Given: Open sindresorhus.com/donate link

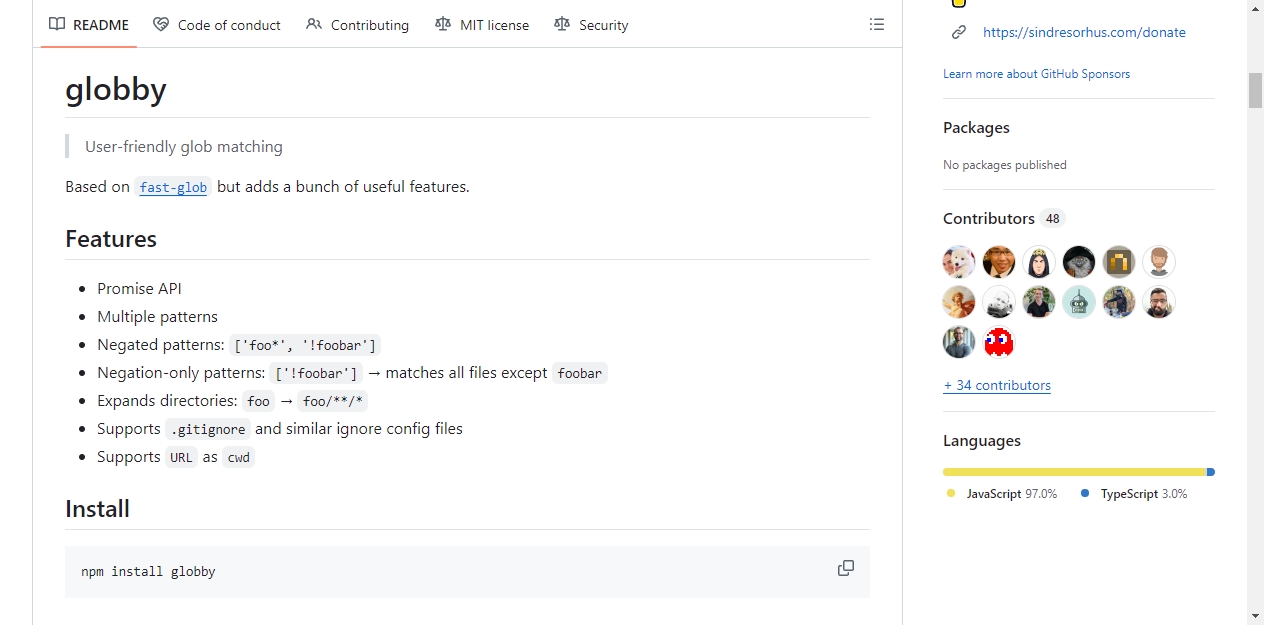Looking at the screenshot, I should pos(1084,32).
